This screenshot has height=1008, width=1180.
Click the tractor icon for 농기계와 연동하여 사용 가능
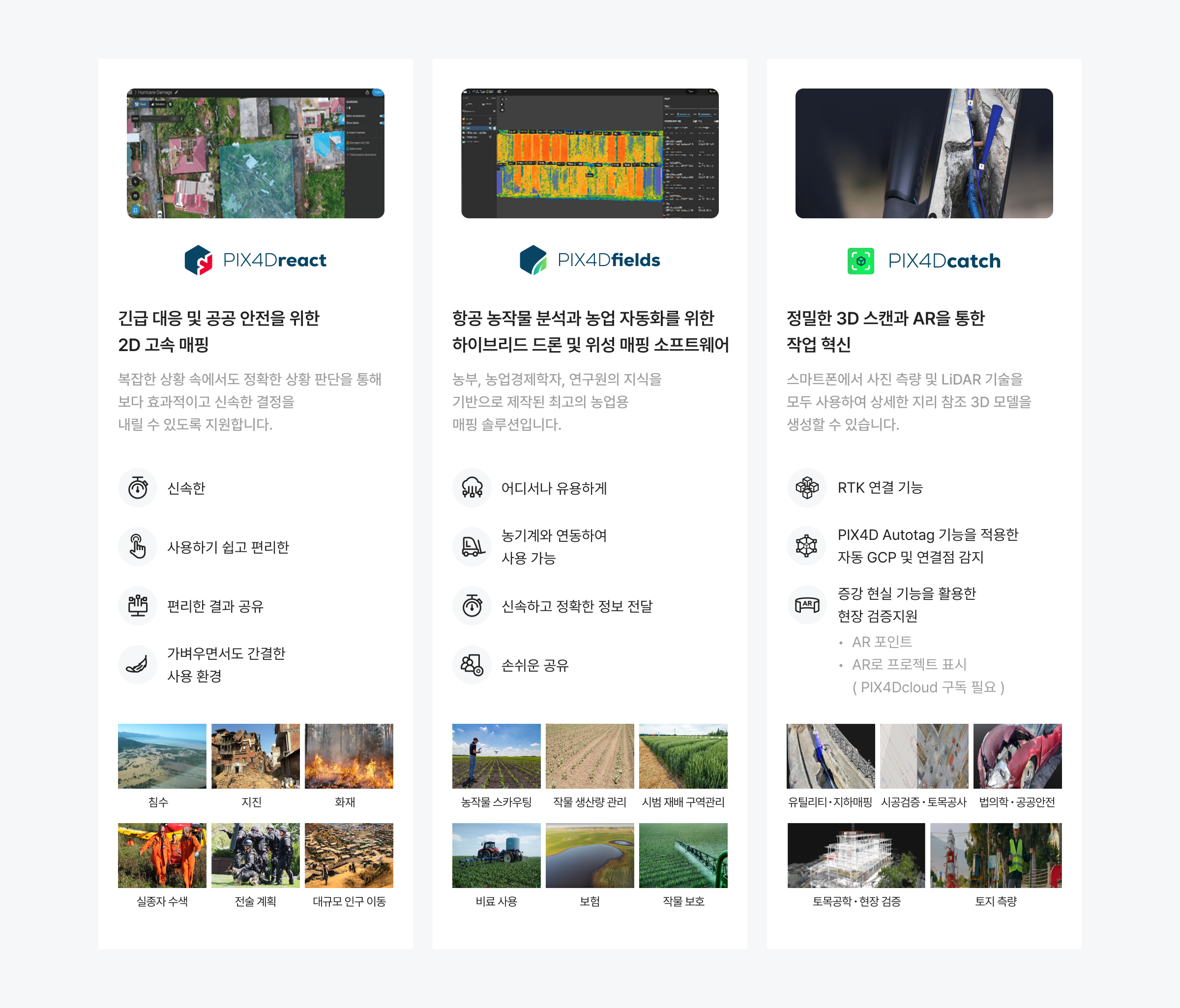click(x=472, y=547)
